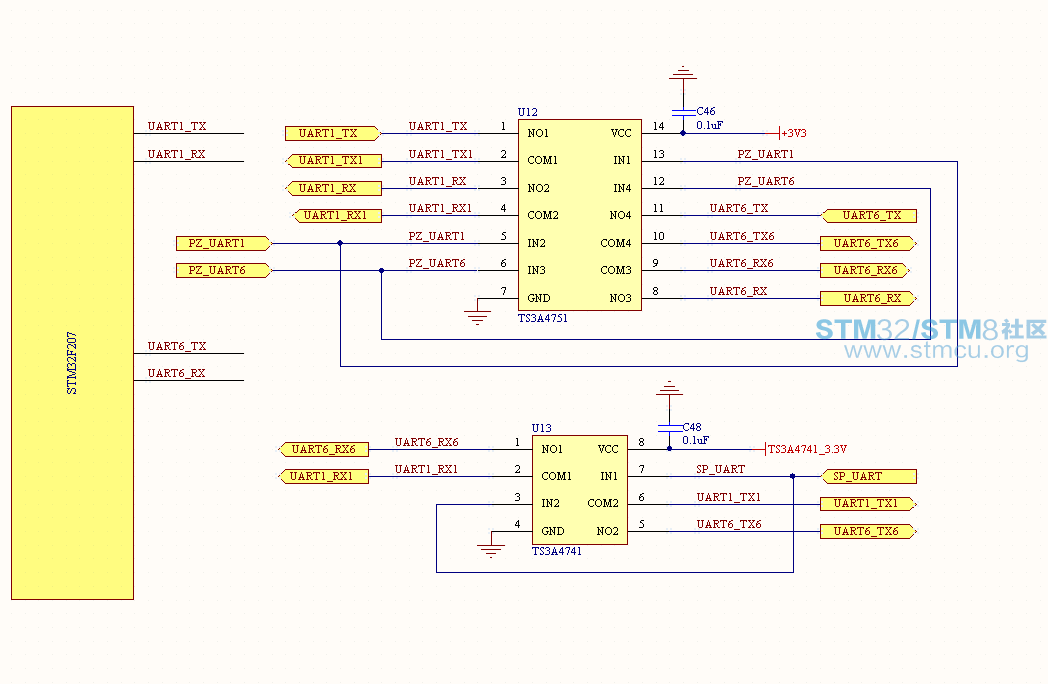Click the 0.1uF value of capacitor C46
1048x684 pixels.
709,125
